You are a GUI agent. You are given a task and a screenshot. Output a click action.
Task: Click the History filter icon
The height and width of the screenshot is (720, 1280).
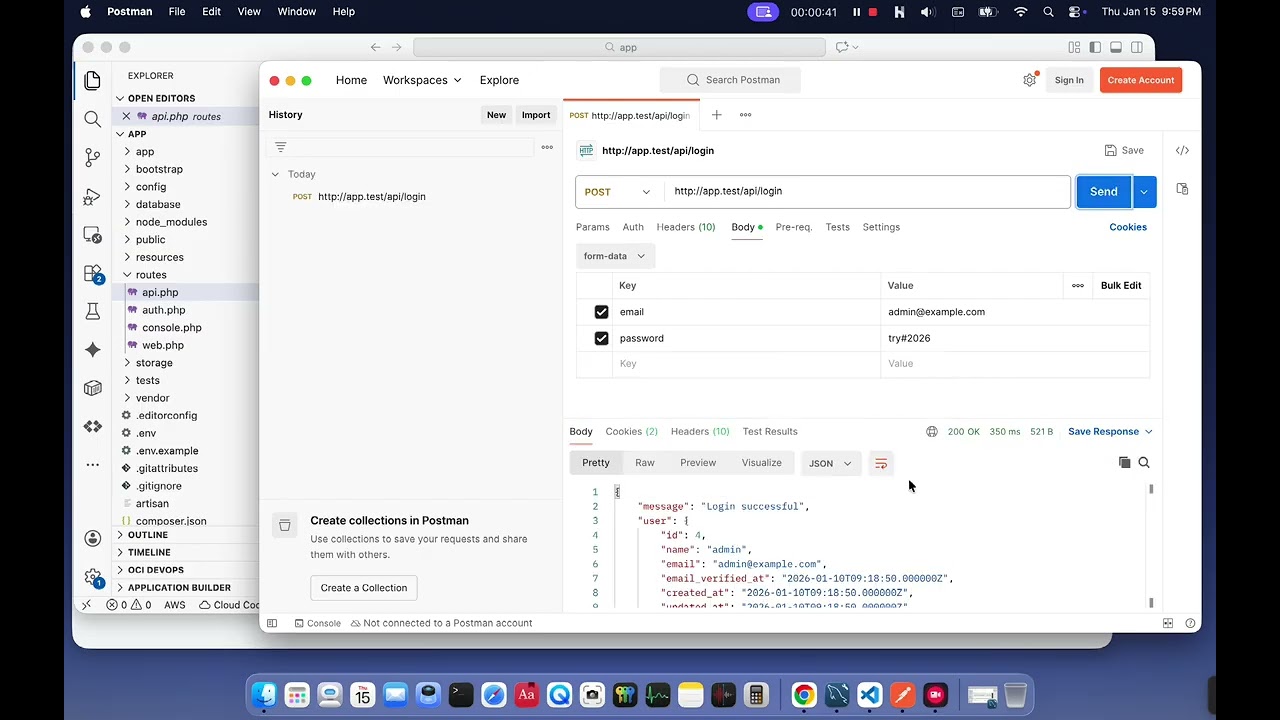(x=280, y=147)
